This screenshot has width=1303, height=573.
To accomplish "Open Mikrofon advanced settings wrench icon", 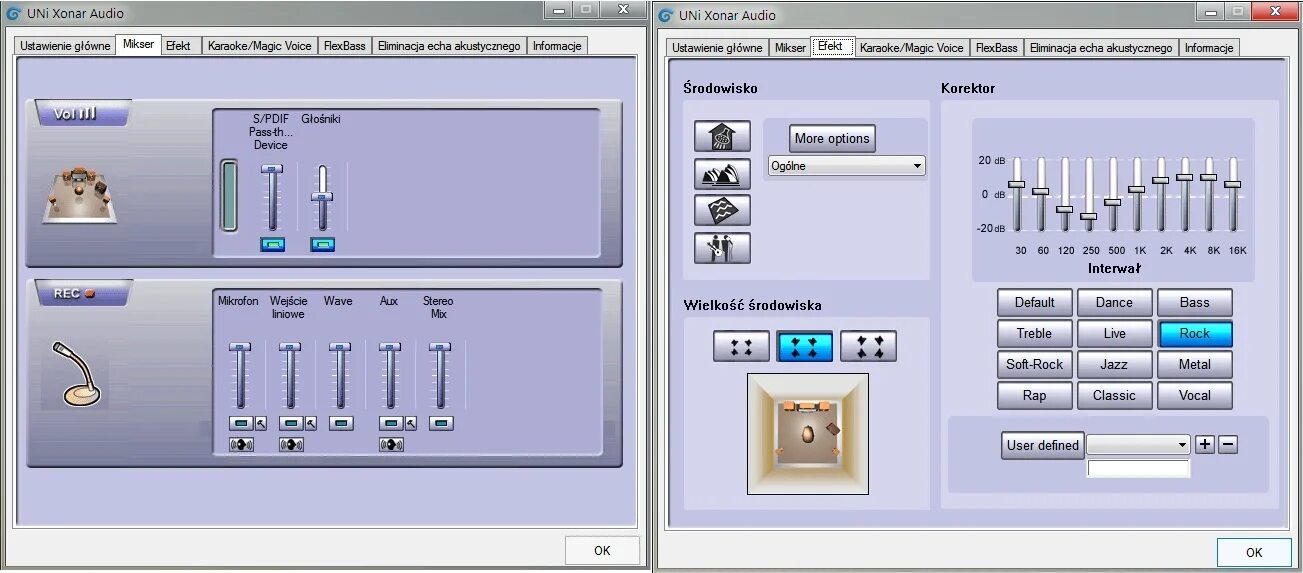I will (261, 423).
